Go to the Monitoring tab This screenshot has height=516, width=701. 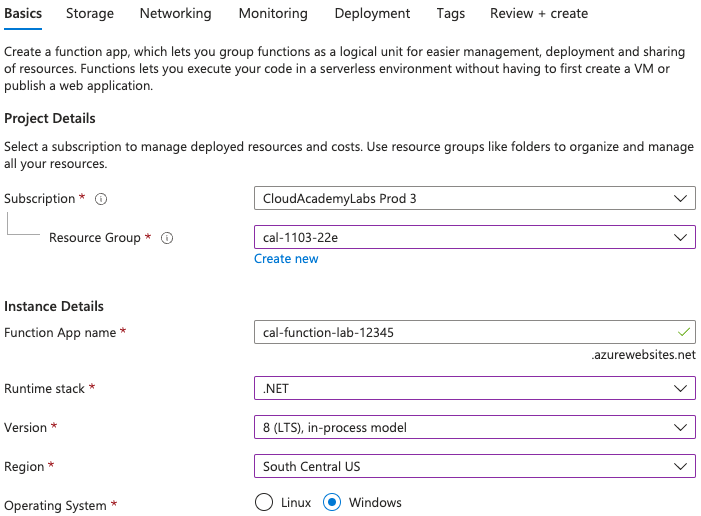273,14
